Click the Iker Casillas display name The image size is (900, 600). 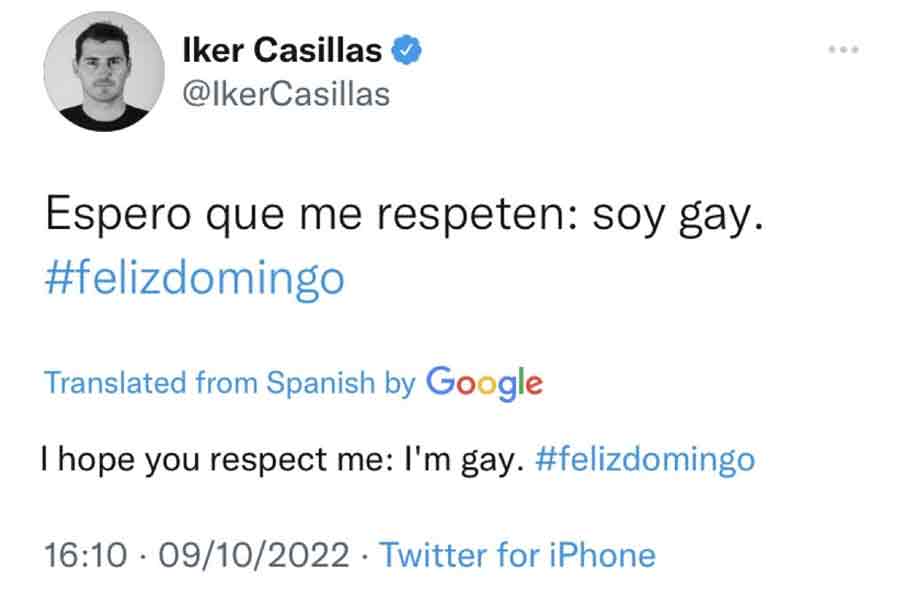click(x=284, y=49)
